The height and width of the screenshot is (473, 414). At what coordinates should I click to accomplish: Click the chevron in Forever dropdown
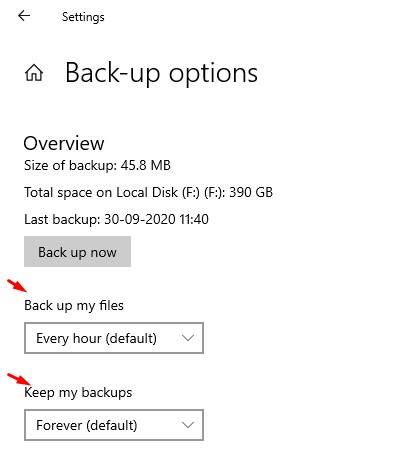coord(188,425)
